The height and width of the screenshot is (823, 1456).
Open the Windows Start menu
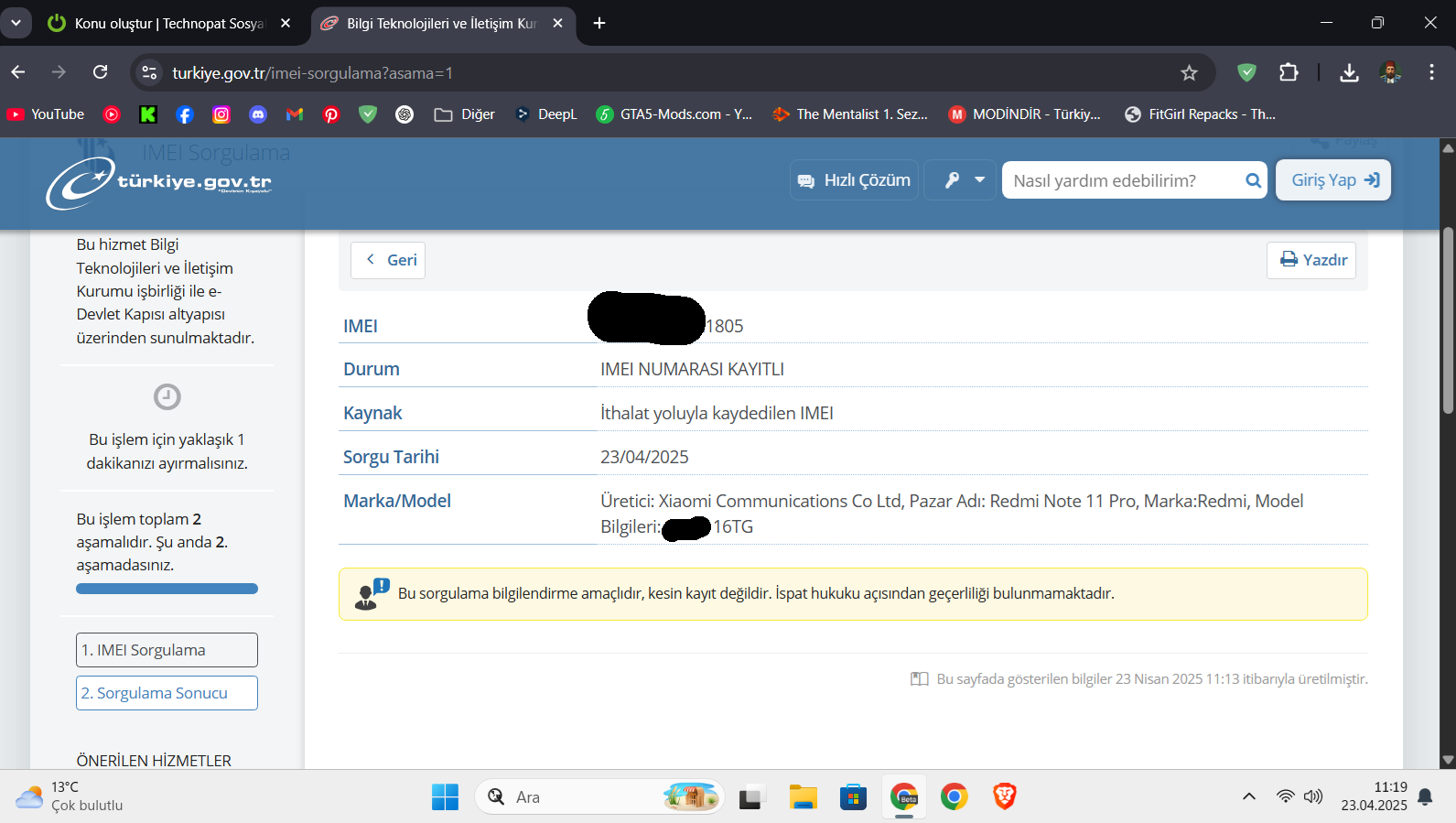click(x=446, y=797)
